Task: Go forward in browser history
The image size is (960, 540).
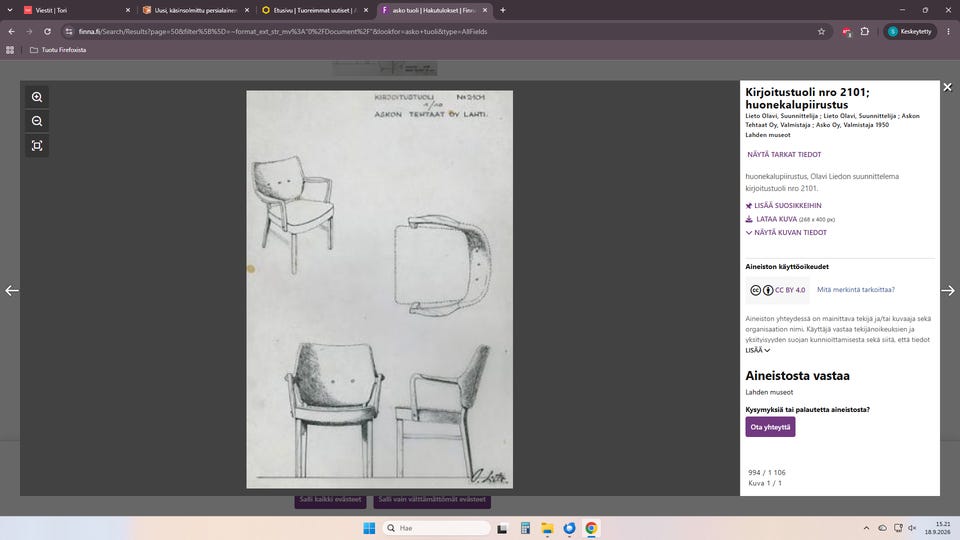Action: point(29,31)
